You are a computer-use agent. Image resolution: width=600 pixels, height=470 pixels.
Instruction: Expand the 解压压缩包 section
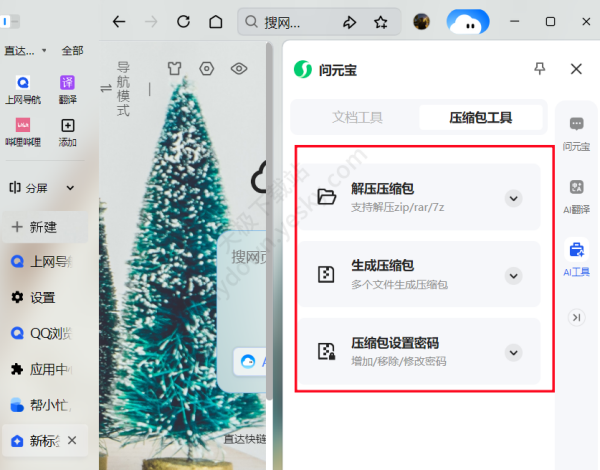point(513,198)
